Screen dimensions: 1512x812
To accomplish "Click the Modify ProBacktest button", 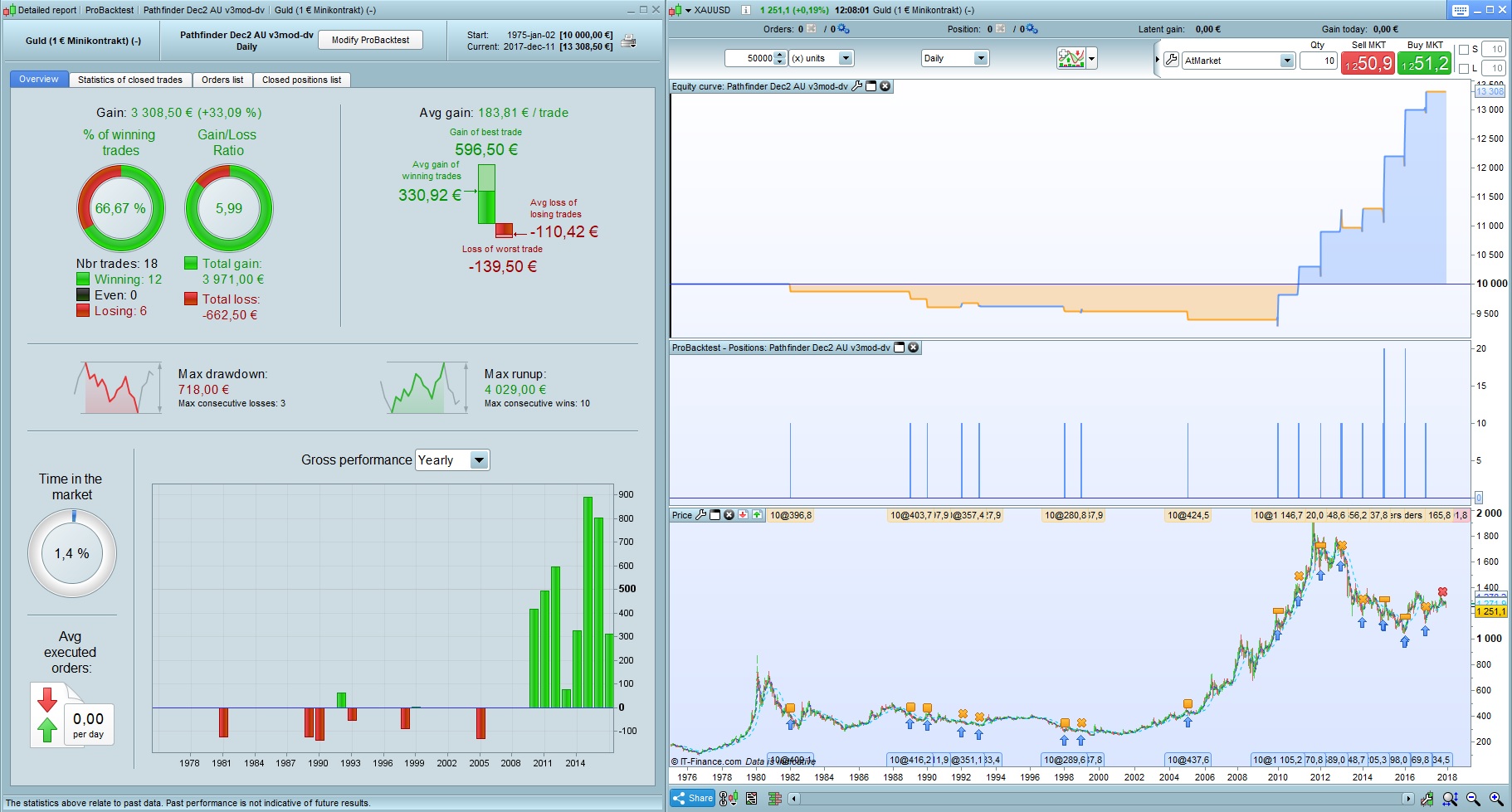I will coord(370,40).
